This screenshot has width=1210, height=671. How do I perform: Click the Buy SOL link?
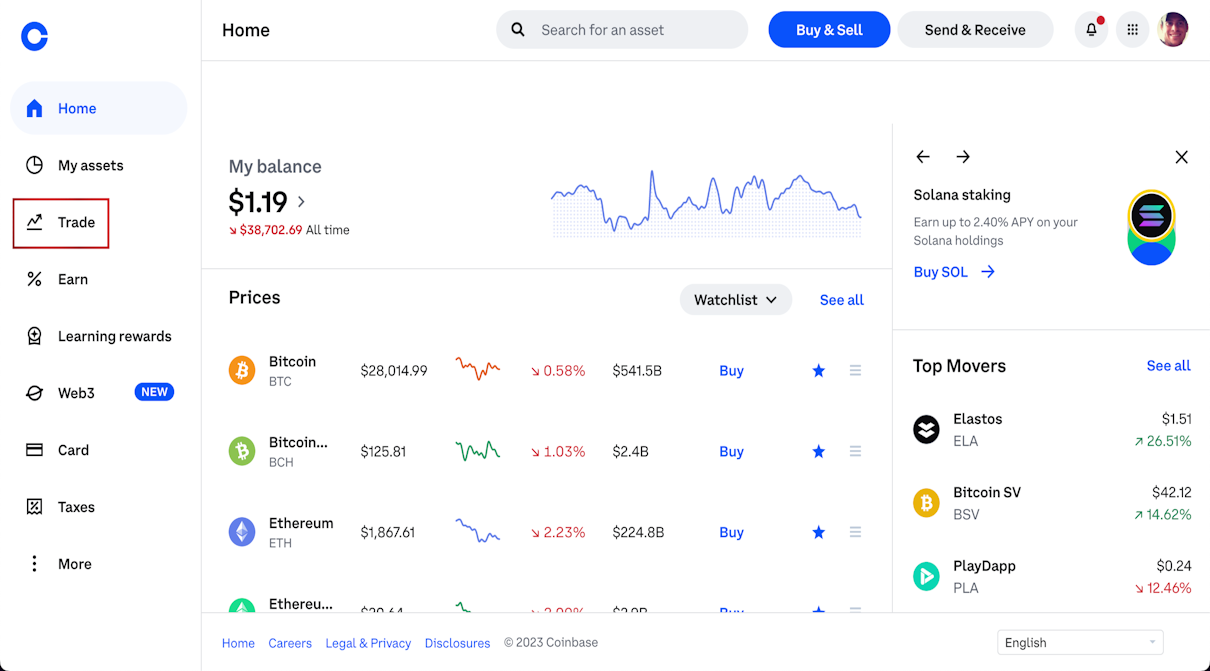tap(954, 272)
